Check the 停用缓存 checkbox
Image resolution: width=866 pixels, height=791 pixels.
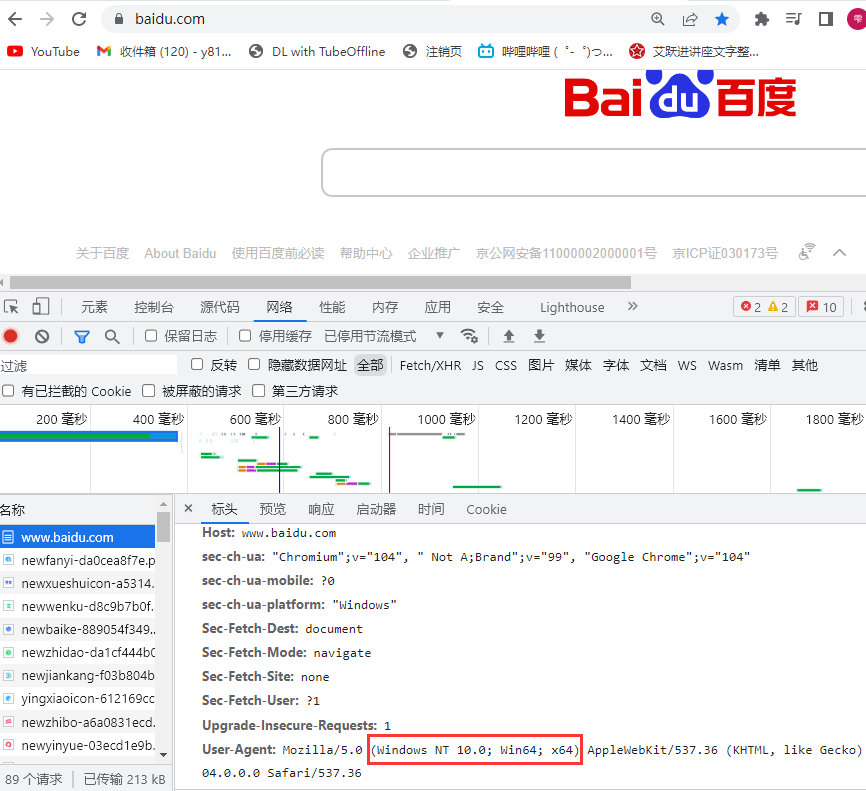245,336
